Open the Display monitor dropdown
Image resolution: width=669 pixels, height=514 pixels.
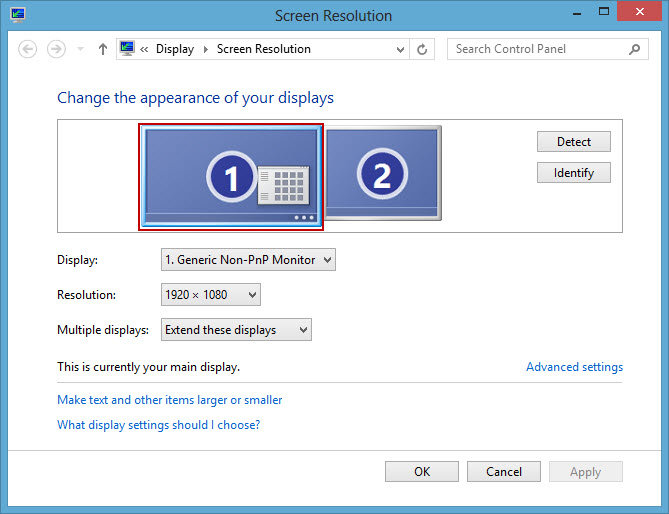[x=248, y=260]
